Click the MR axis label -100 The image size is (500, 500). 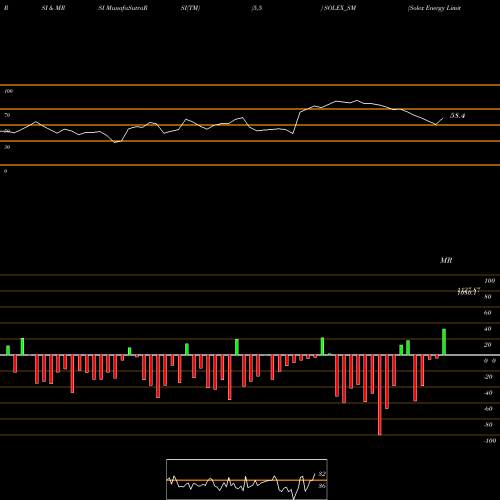490,441
